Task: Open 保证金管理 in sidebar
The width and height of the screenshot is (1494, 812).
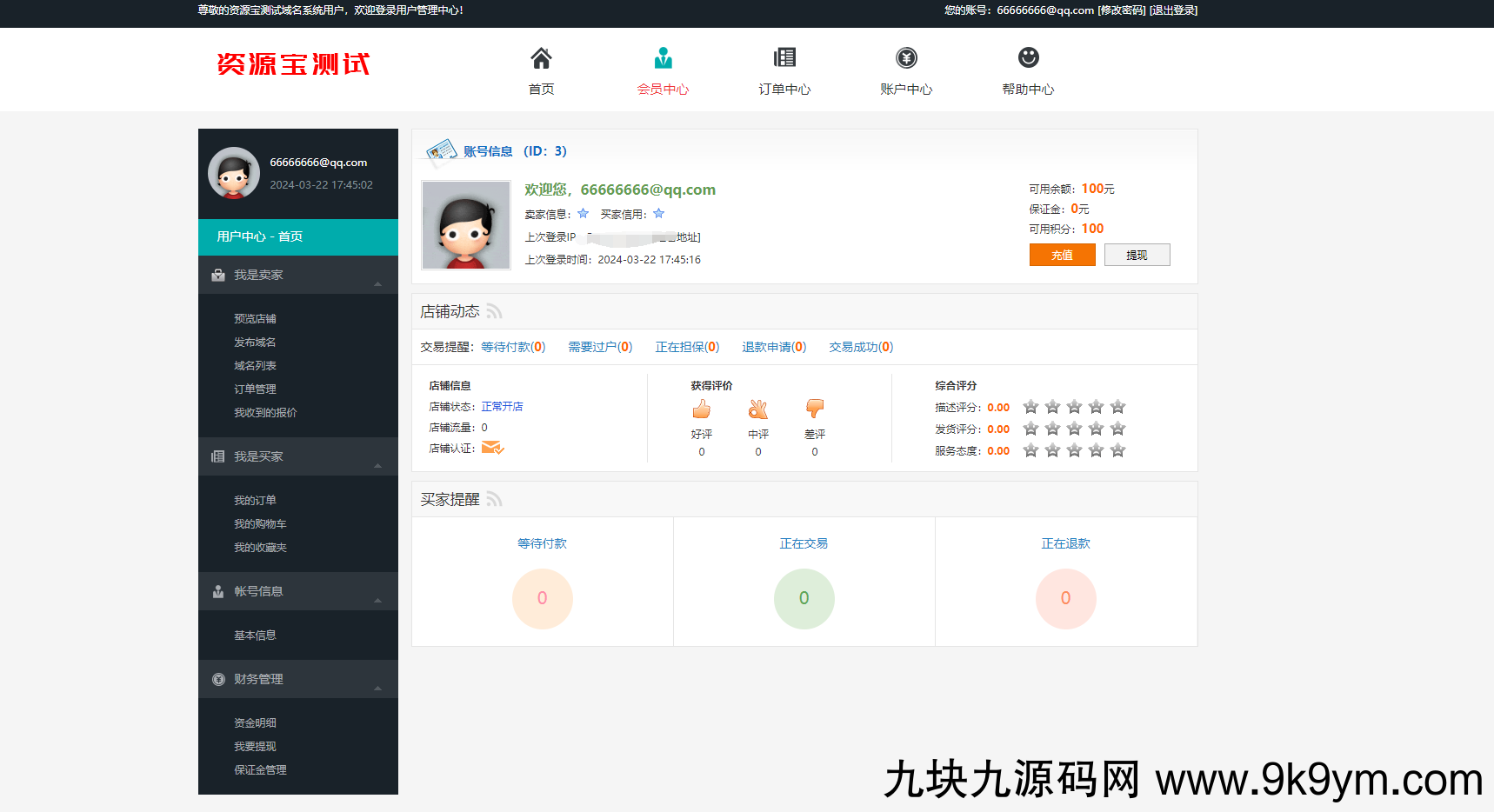Action: coord(260,770)
